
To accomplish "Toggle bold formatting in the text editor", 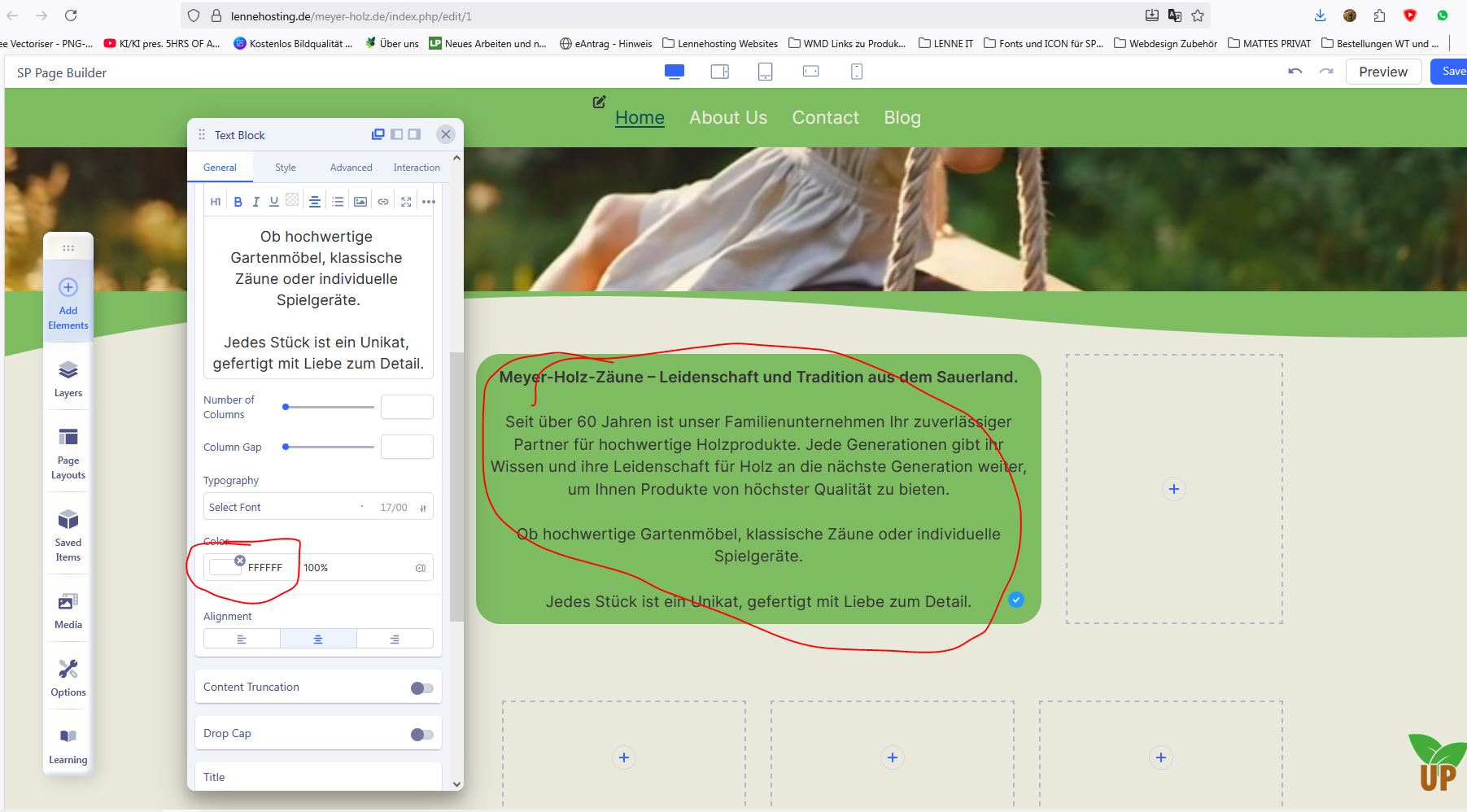I will (238, 202).
